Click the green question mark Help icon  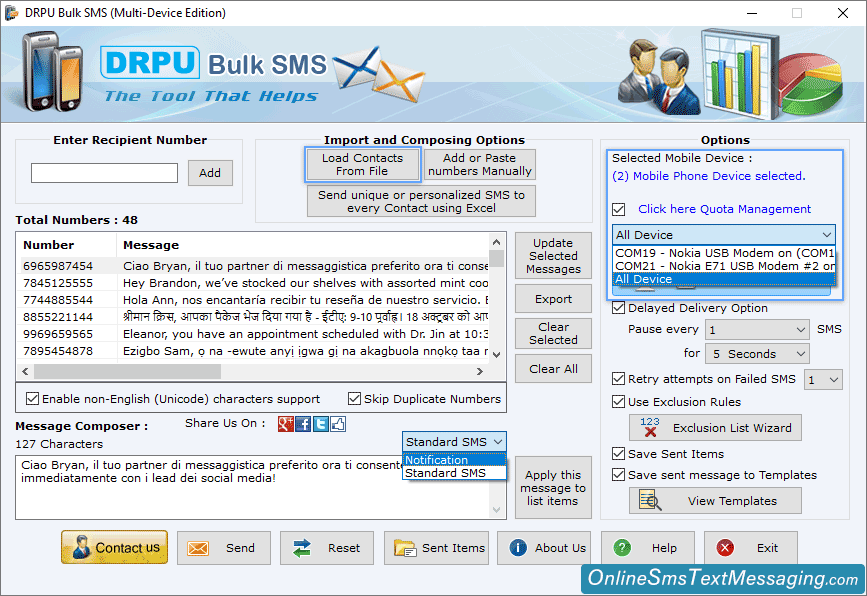622,548
